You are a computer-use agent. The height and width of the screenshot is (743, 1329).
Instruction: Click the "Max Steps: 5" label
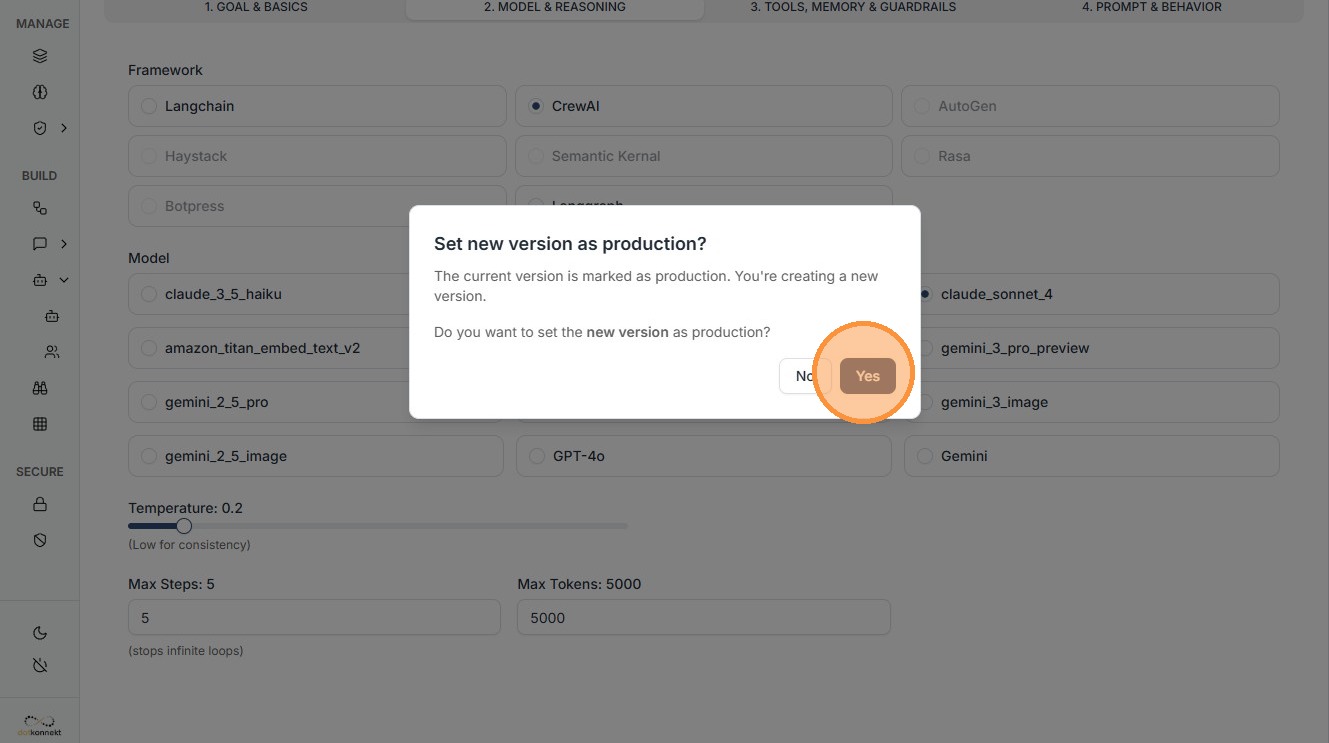click(x=171, y=584)
